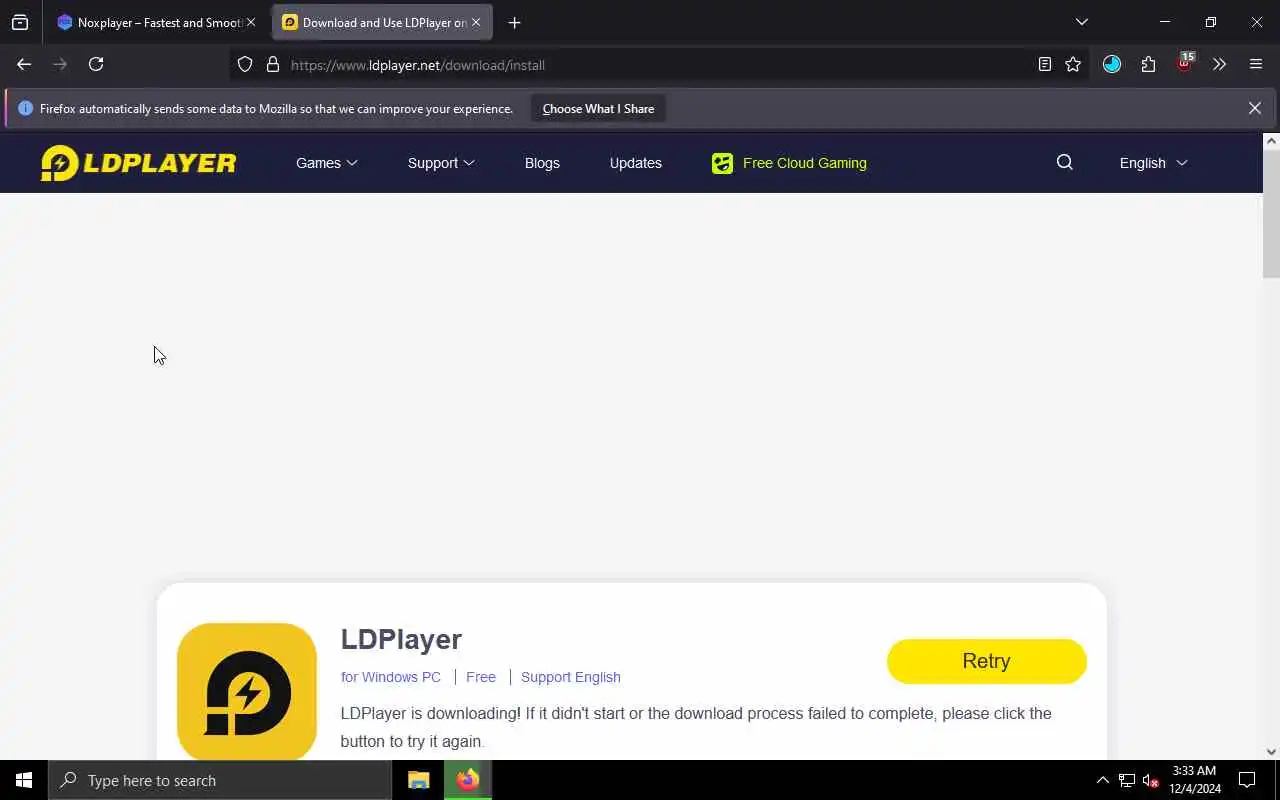
Task: Click the network tray icon
Action: 1127,780
